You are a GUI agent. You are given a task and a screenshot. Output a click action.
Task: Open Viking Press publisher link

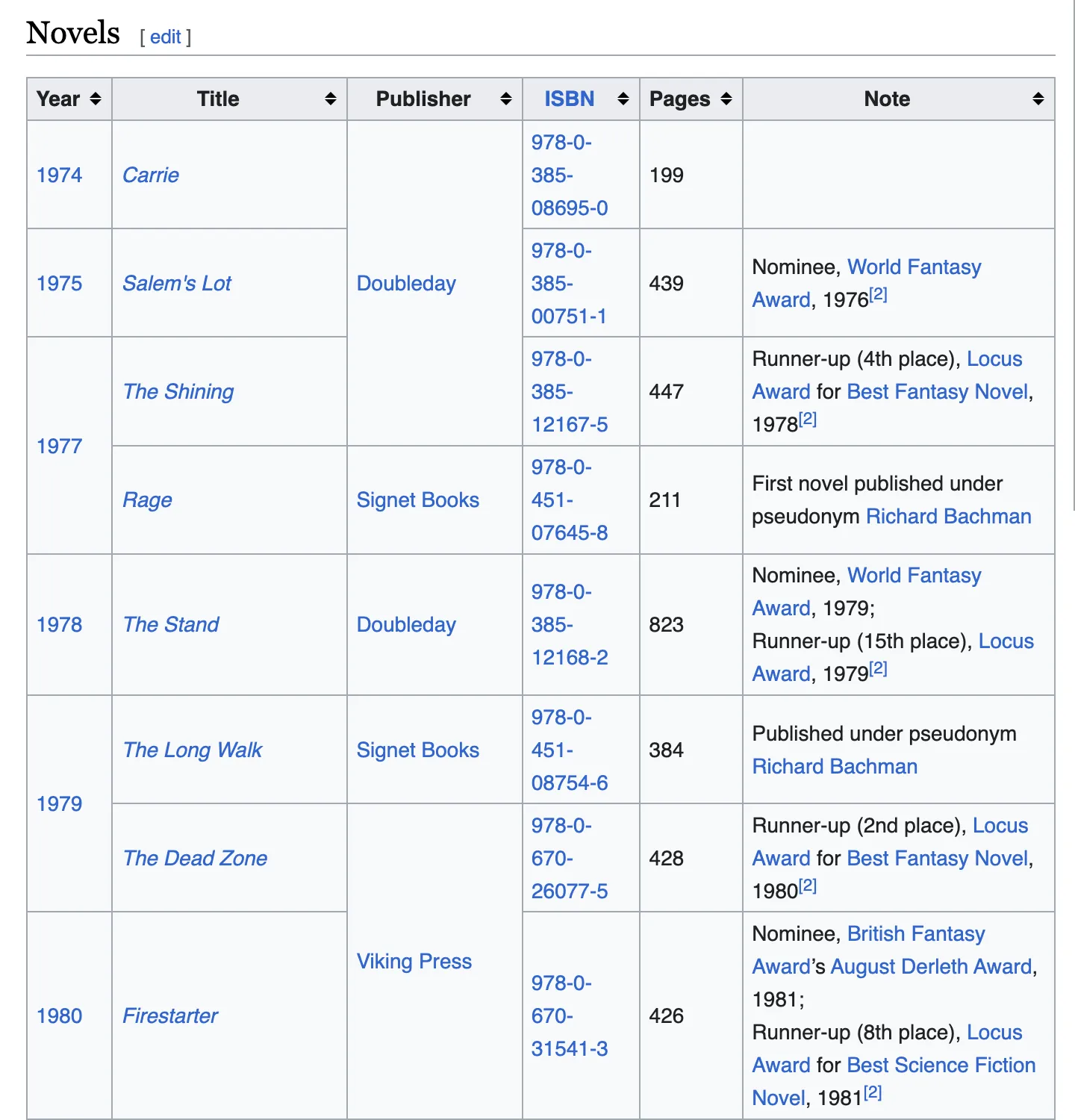414,961
